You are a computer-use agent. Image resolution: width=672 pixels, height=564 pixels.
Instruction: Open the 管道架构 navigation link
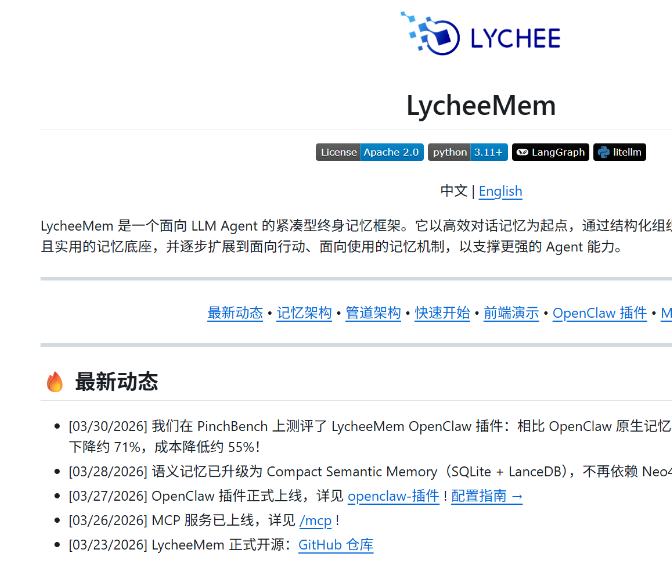pyautogui.click(x=373, y=313)
